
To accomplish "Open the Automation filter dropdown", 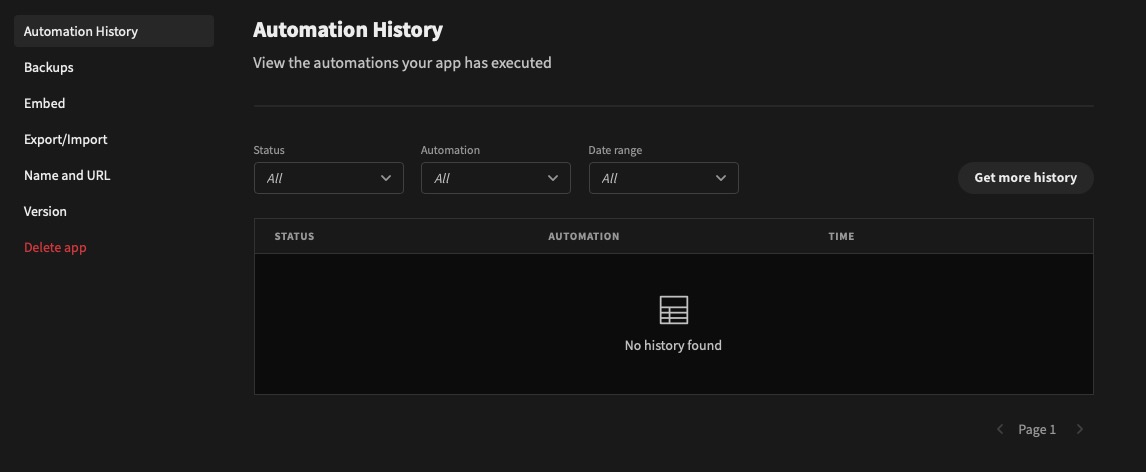I will click(496, 178).
